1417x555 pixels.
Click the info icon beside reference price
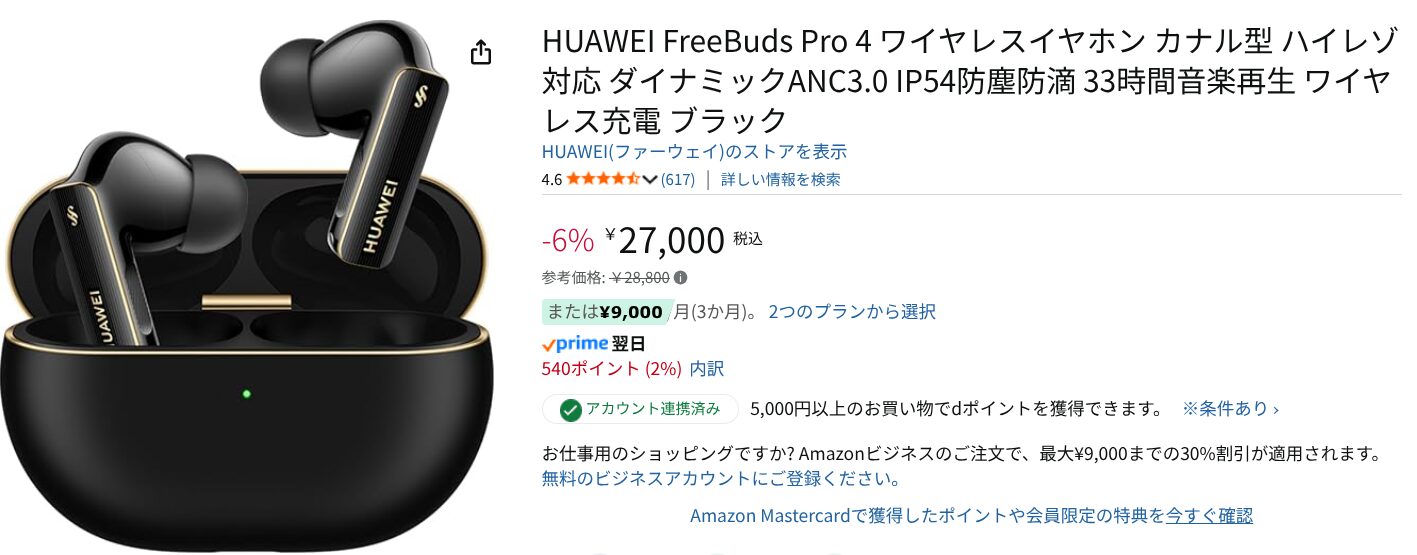point(681,278)
